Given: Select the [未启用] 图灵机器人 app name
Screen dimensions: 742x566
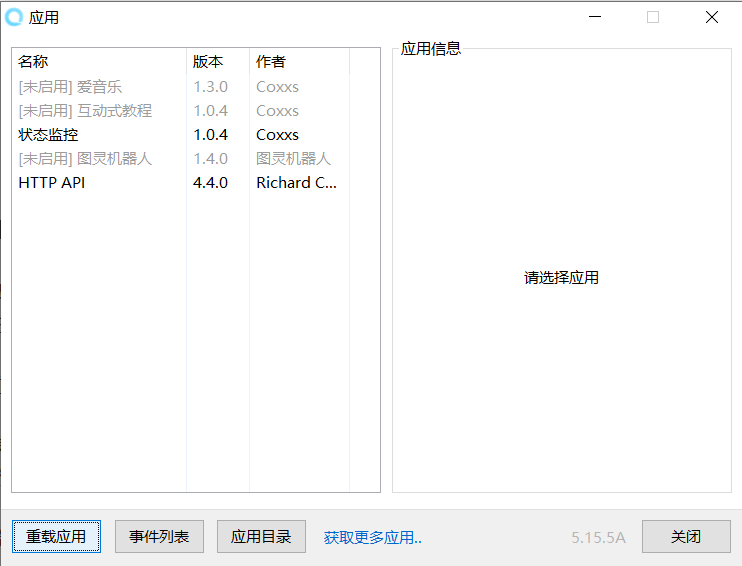Looking at the screenshot, I should 85,159.
